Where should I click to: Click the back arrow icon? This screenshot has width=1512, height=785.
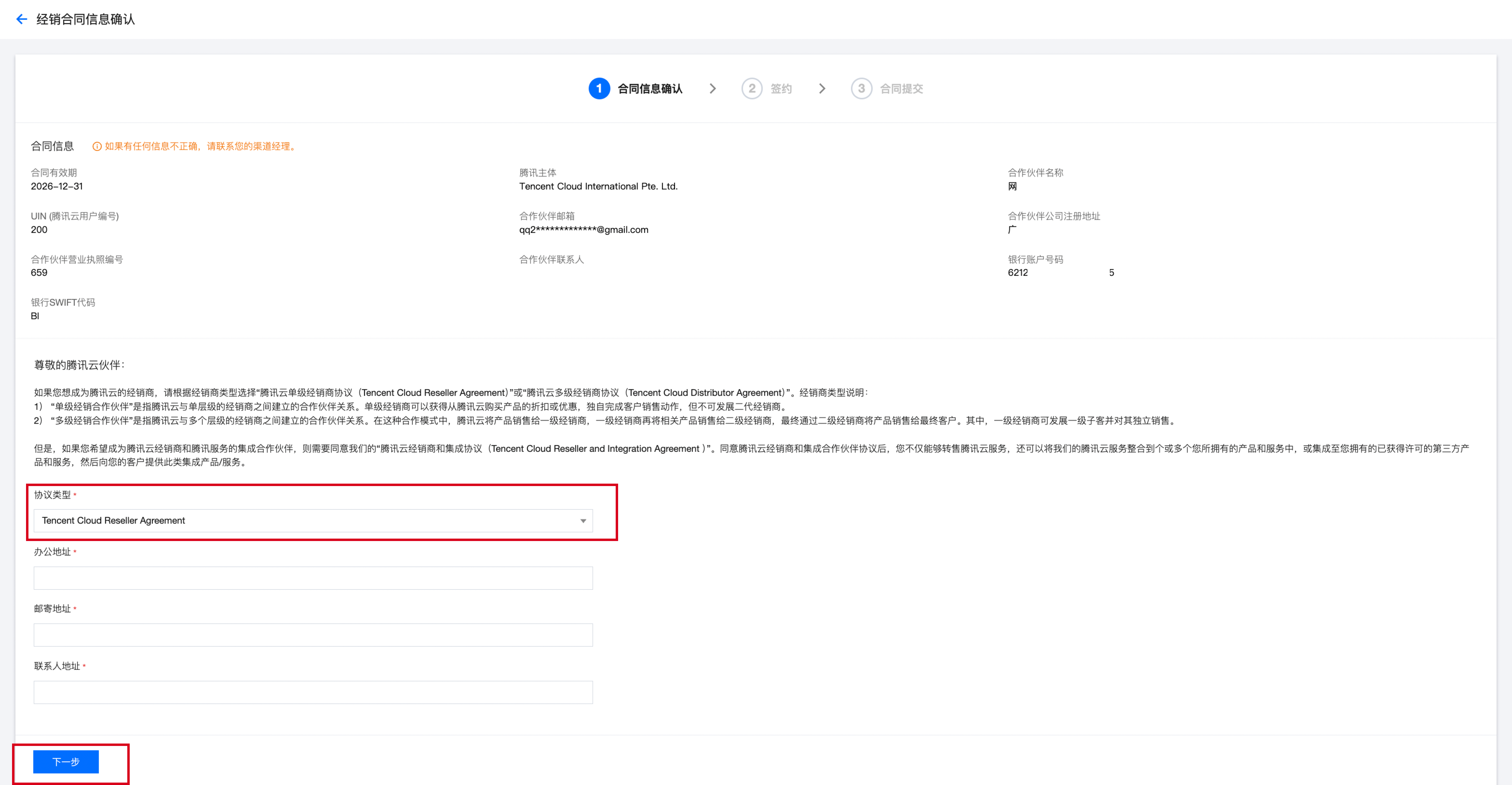(x=22, y=19)
